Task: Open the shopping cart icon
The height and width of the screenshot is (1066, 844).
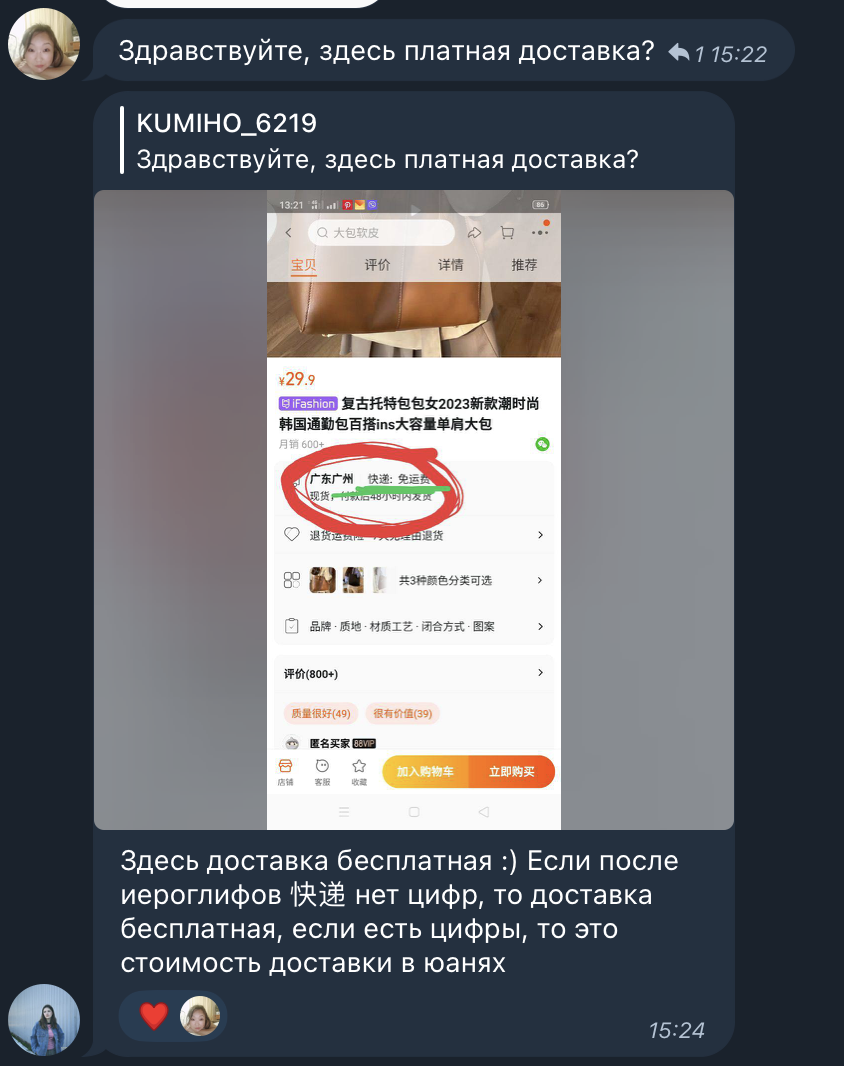Action: point(507,233)
